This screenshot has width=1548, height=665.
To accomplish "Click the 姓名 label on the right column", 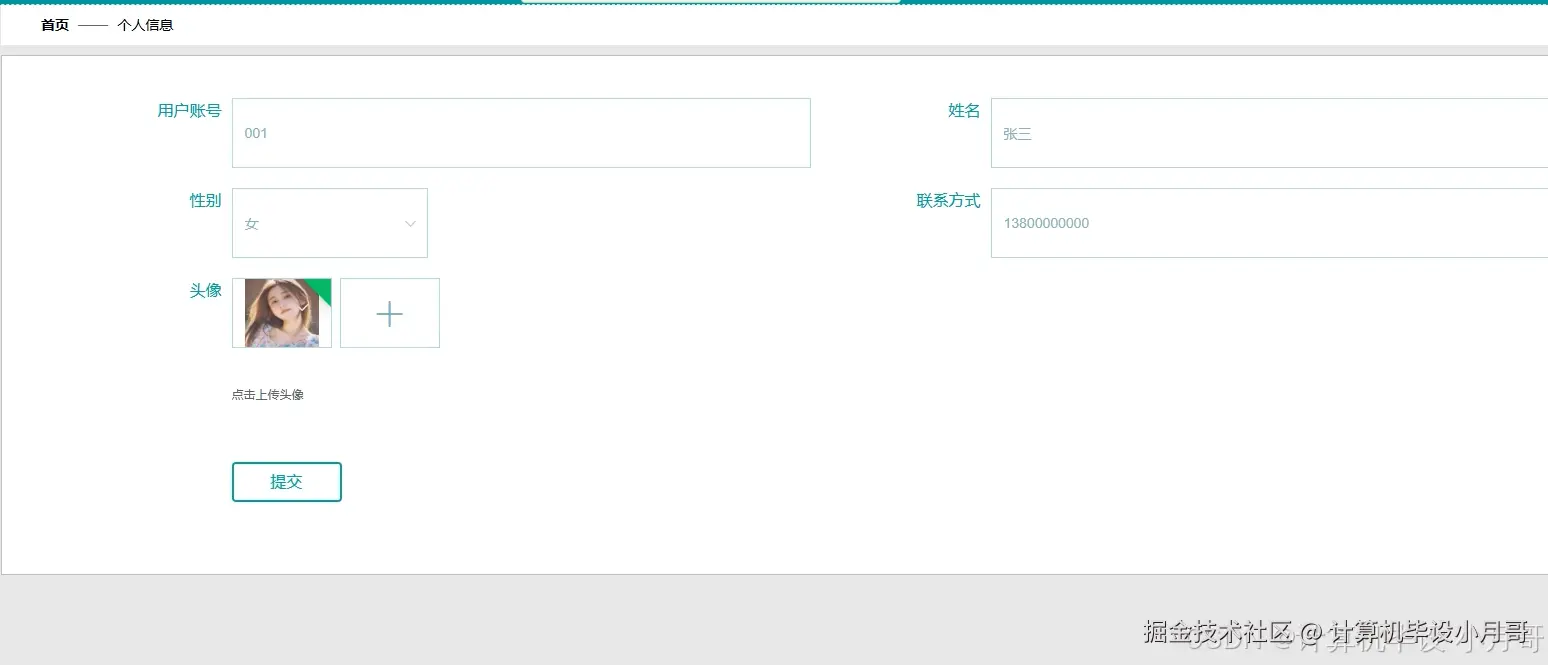I will click(963, 111).
